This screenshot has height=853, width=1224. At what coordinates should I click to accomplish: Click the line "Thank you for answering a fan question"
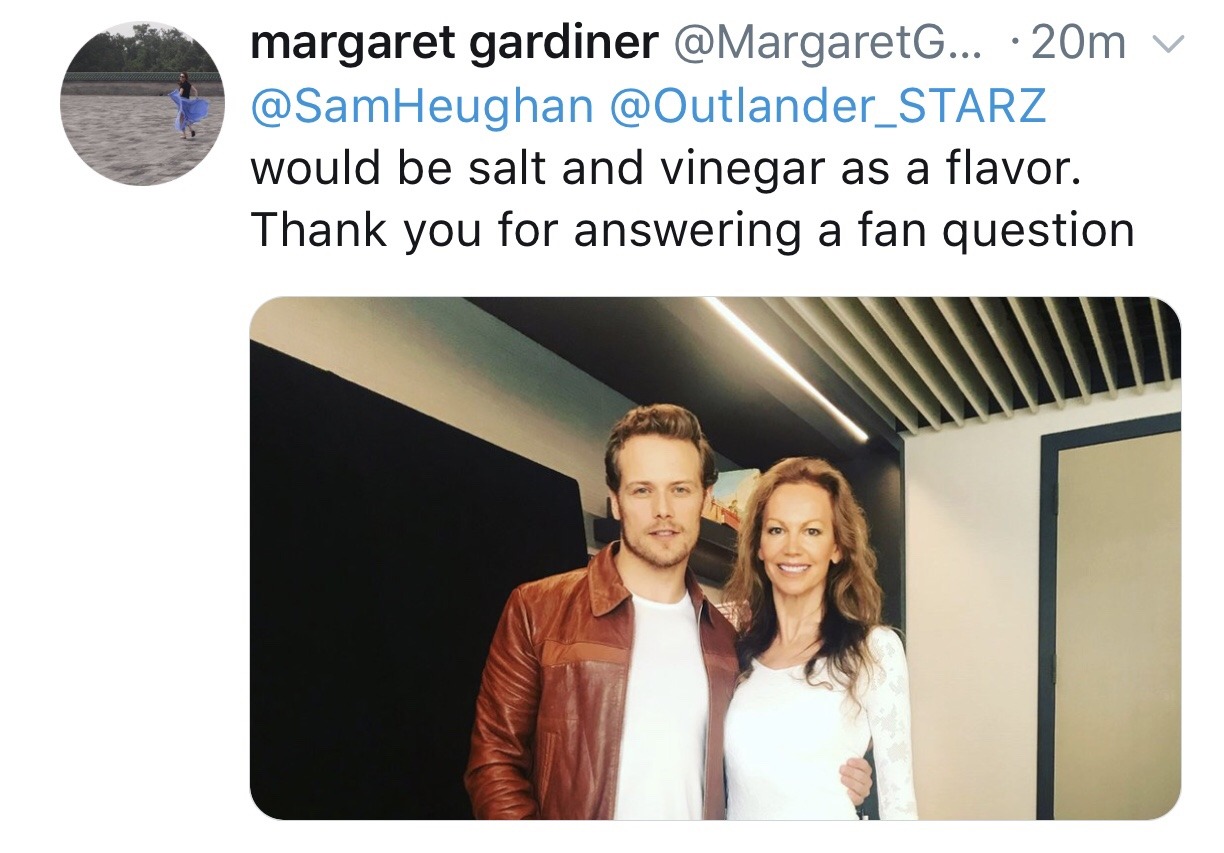(x=692, y=231)
